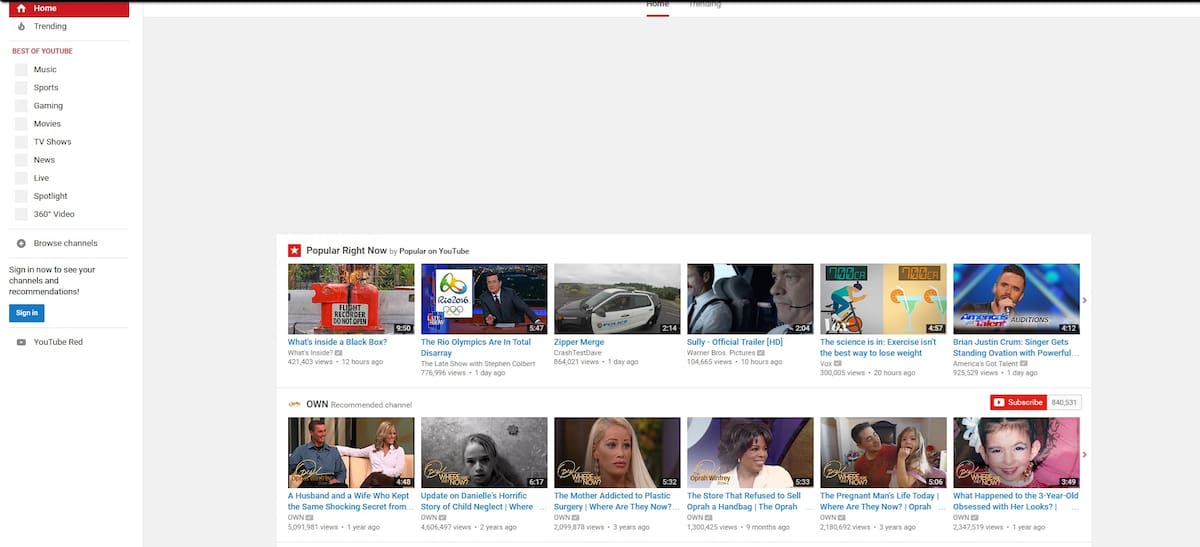Click the Spotlight category icon
Viewport: 1200px width, 547px height.
21,196
